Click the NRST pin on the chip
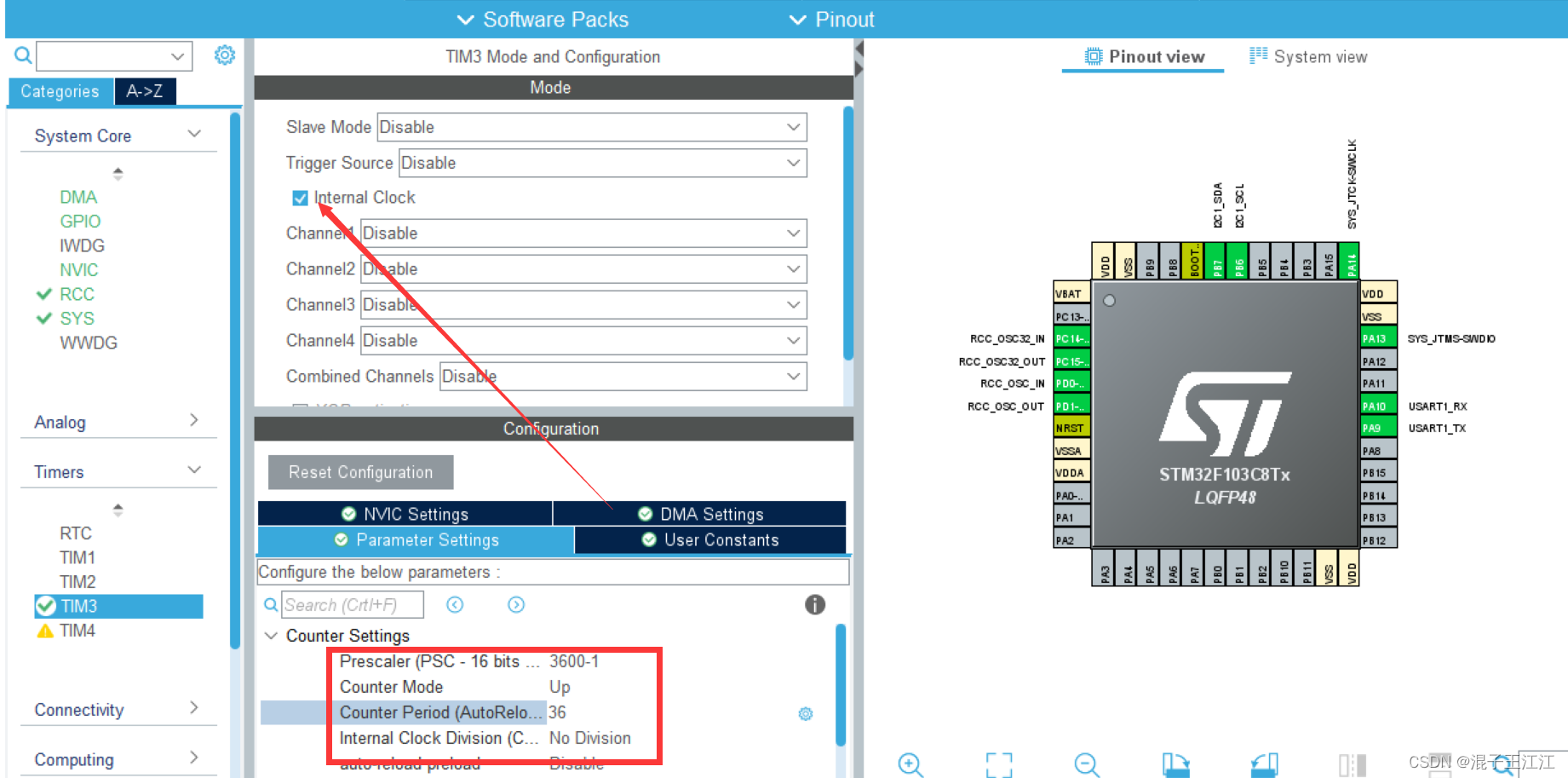The width and height of the screenshot is (1568, 778). coord(1071,428)
